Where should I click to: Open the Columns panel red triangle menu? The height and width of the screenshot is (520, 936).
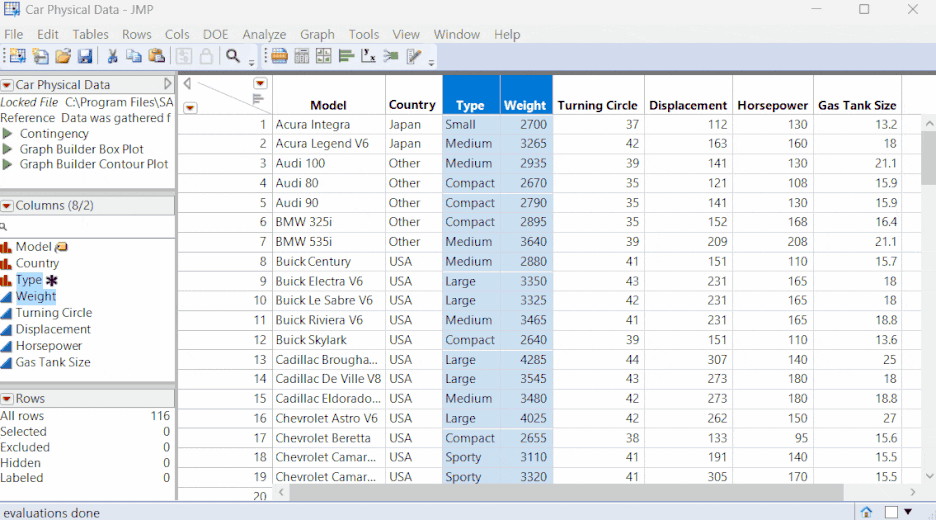pyautogui.click(x=7, y=205)
